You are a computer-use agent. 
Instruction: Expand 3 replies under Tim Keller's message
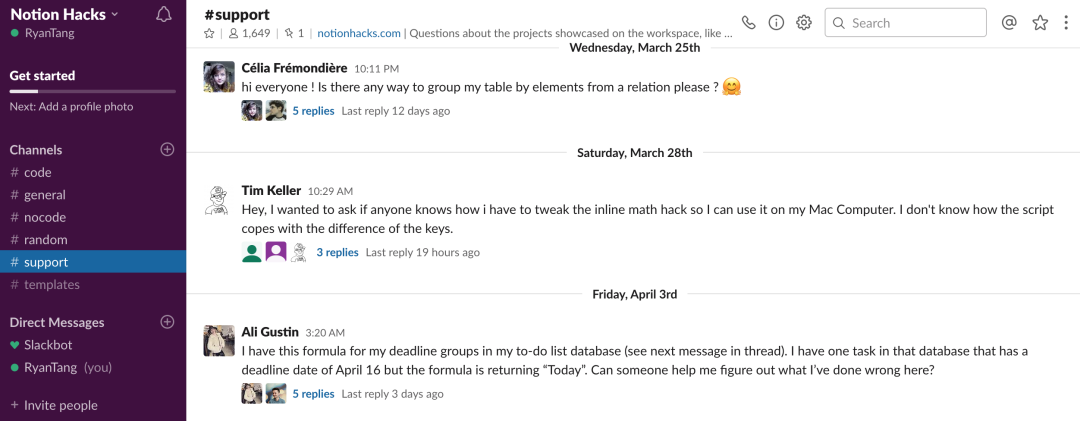(338, 253)
